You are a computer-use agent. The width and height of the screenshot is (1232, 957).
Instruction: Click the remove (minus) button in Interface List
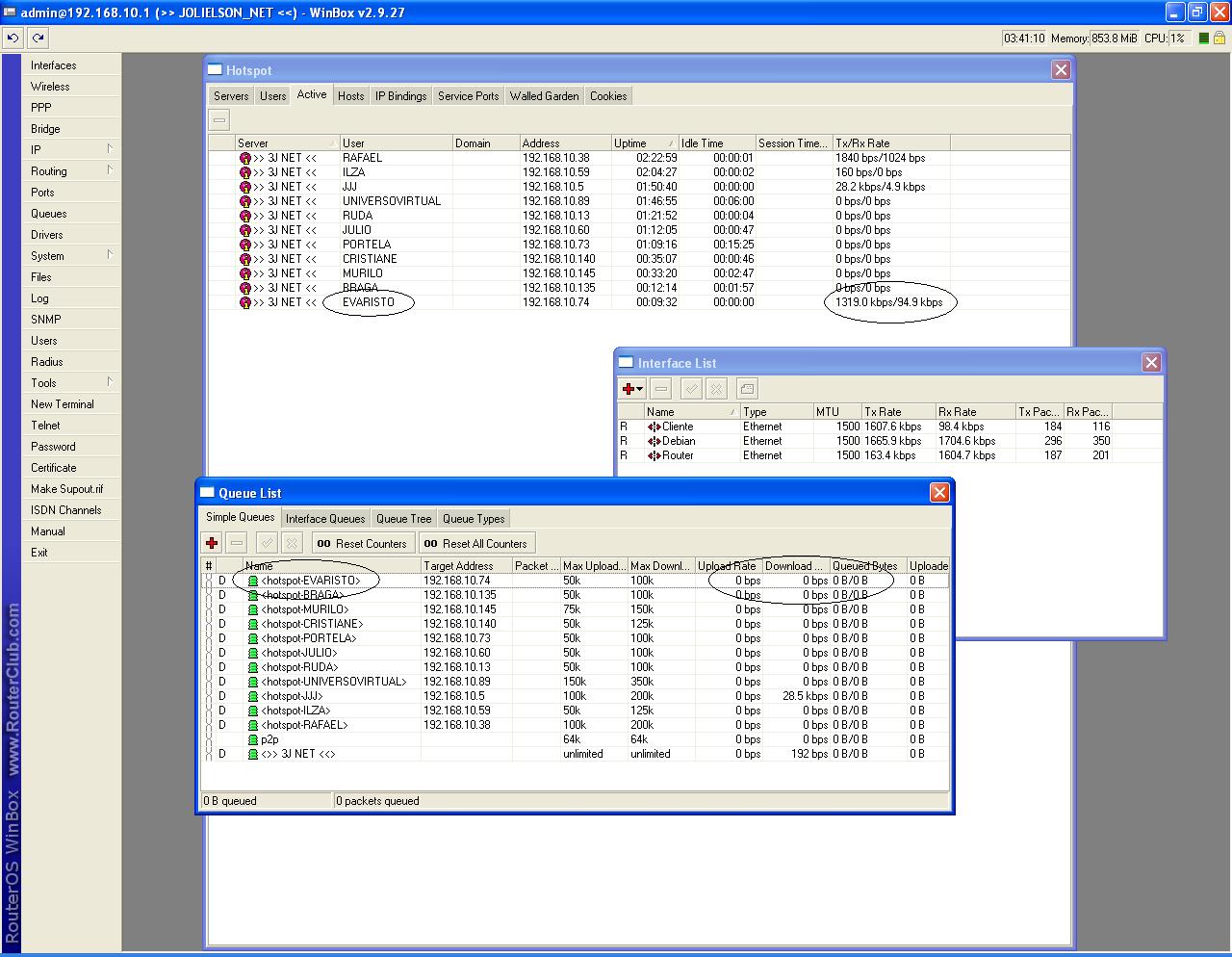[660, 389]
